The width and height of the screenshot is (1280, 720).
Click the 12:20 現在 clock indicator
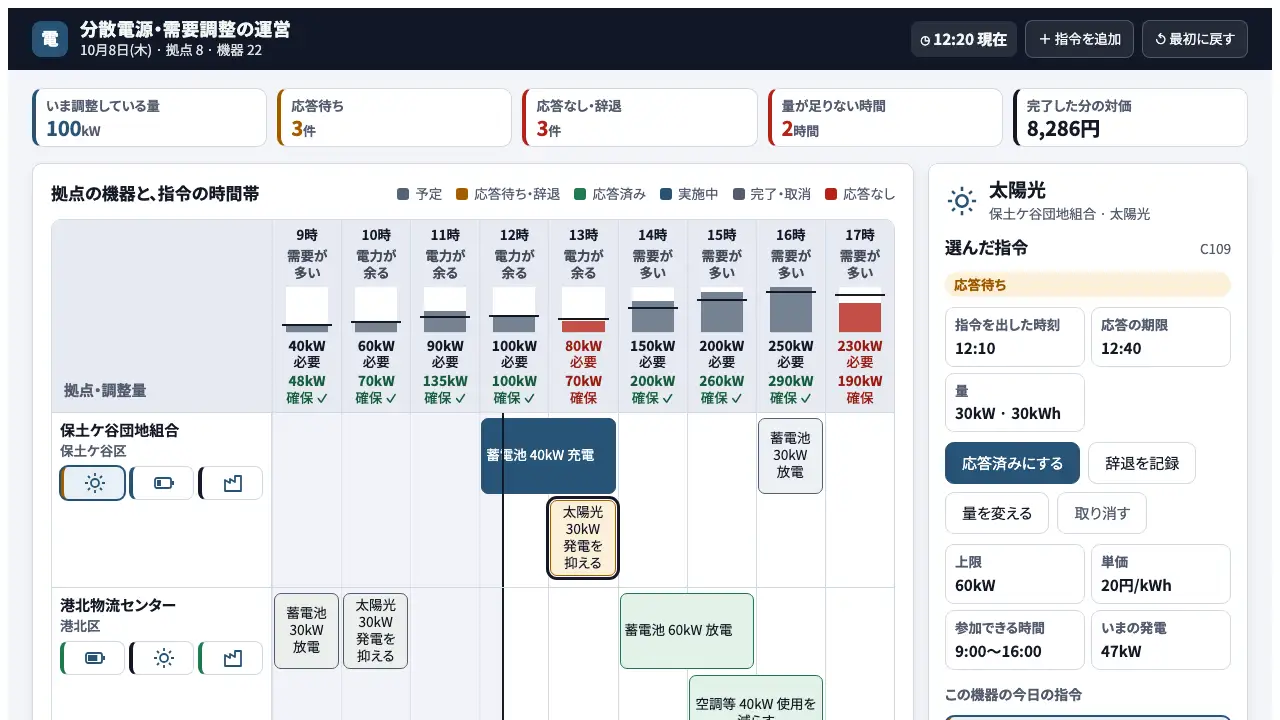point(963,39)
